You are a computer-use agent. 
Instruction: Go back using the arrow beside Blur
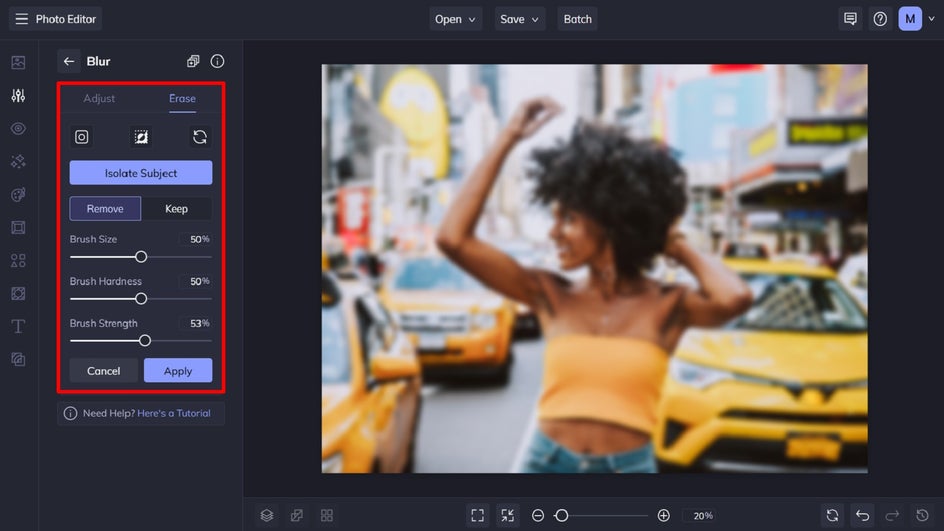pyautogui.click(x=69, y=61)
